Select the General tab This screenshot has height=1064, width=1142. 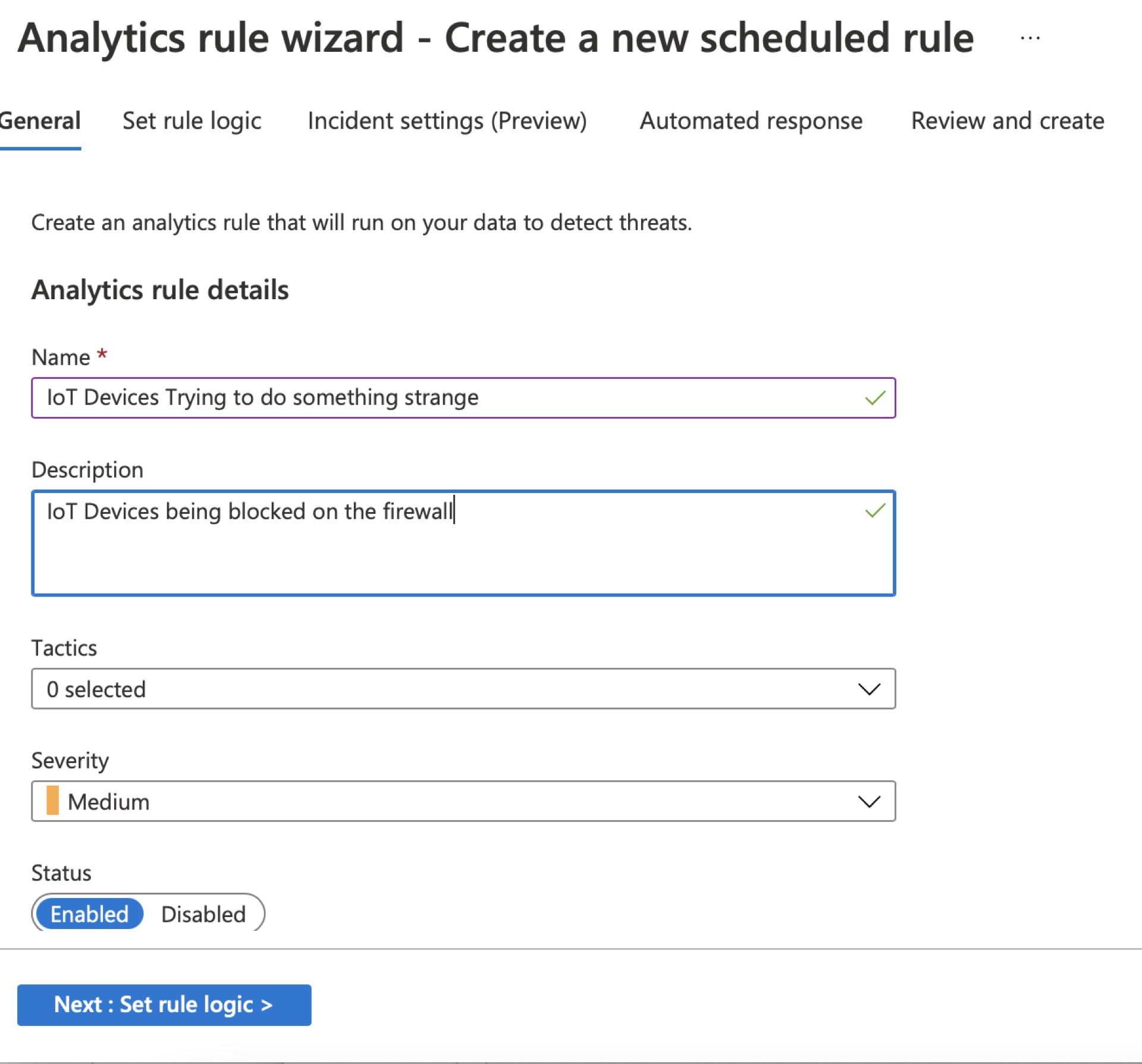click(39, 121)
